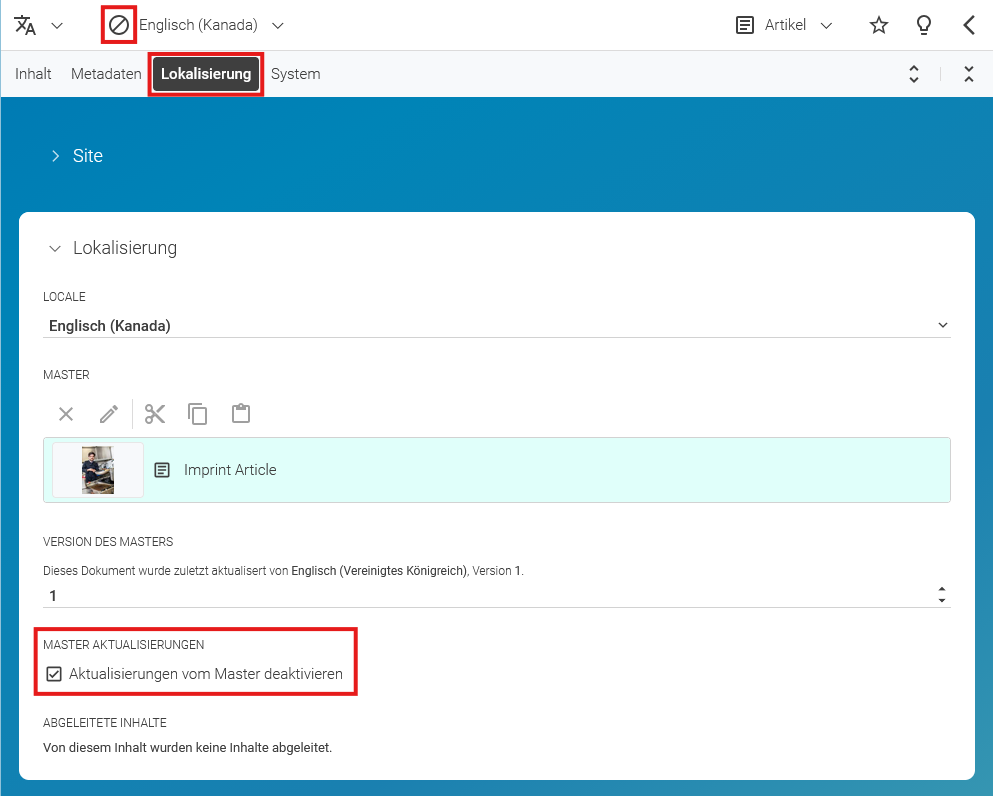The width and height of the screenshot is (993, 796).
Task: Switch to the Metadaten tab
Action: pos(106,74)
